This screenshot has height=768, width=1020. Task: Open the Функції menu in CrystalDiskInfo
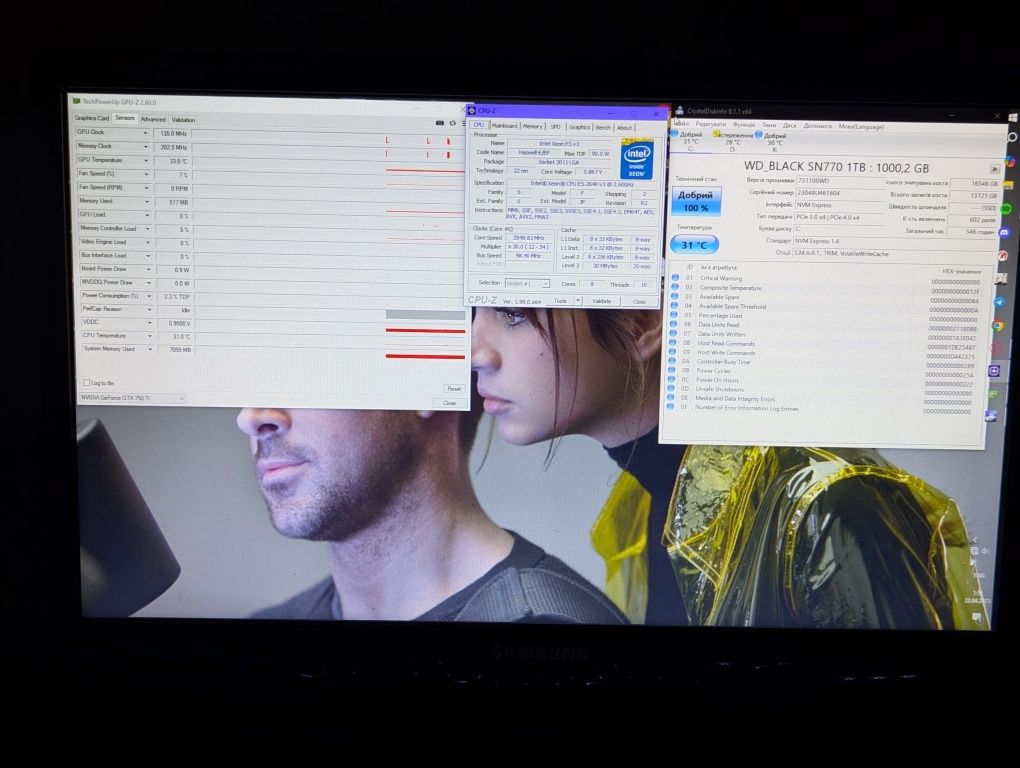pos(744,124)
